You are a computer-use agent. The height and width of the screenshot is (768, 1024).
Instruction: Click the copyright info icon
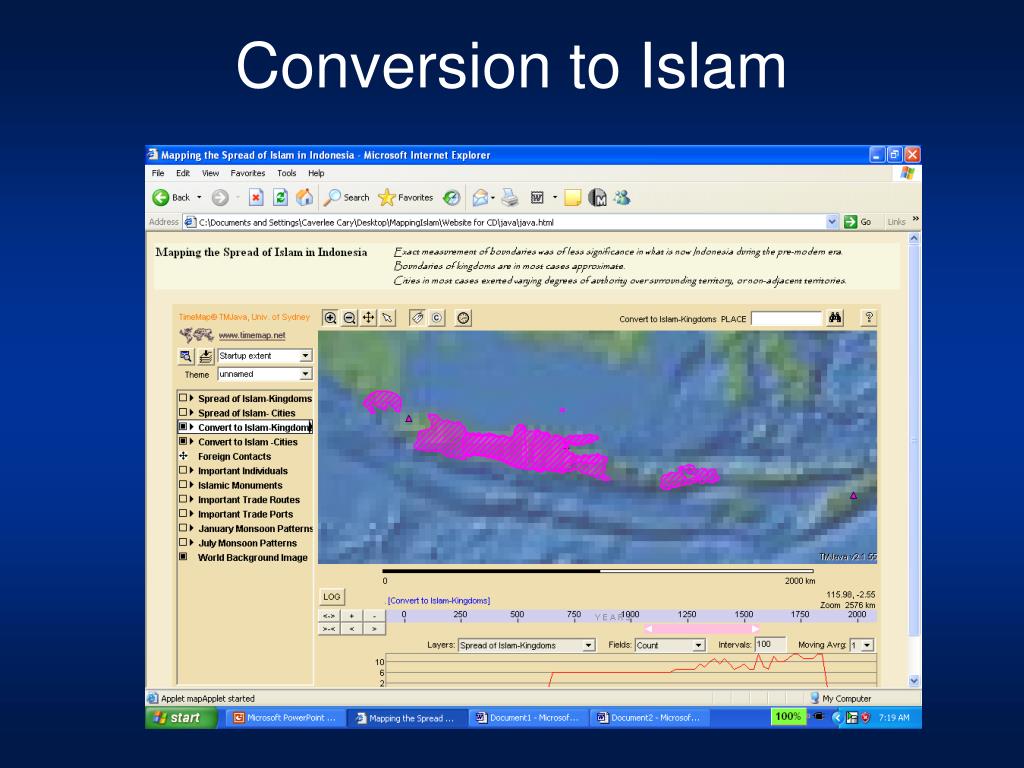click(x=436, y=318)
